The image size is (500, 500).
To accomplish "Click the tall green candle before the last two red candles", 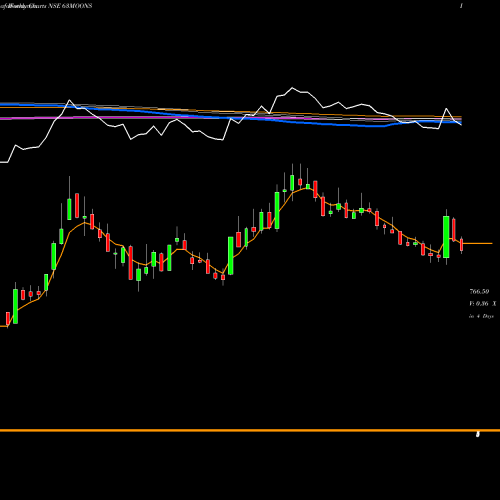I will point(446,237).
